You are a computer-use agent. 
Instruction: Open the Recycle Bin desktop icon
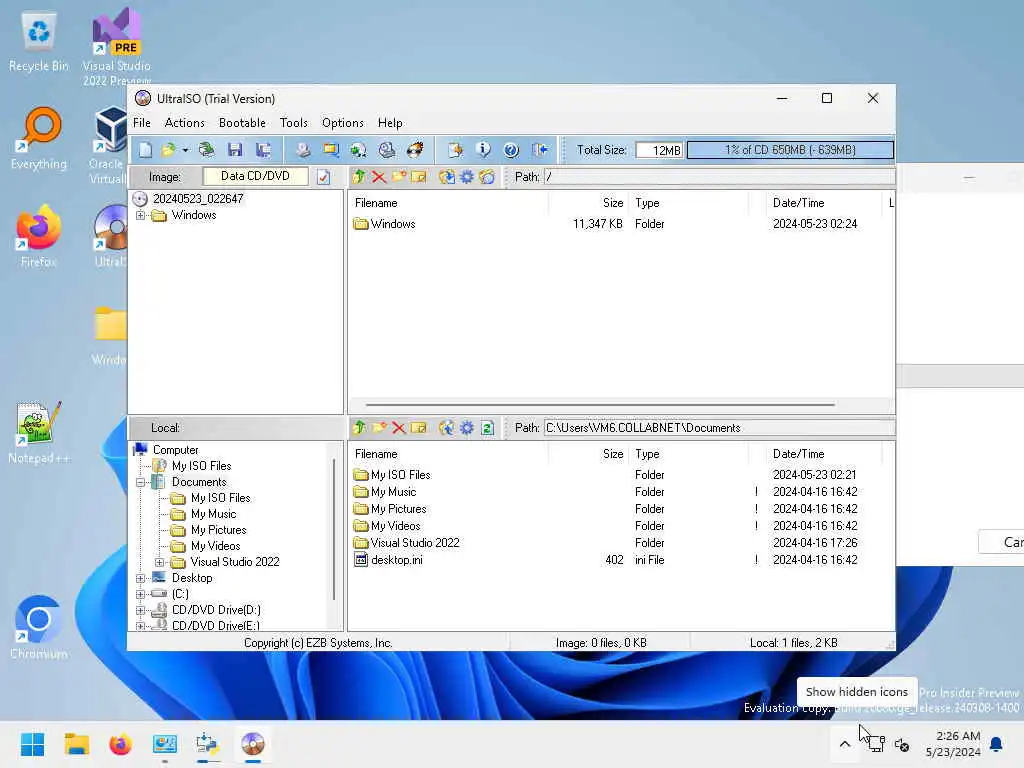[39, 42]
